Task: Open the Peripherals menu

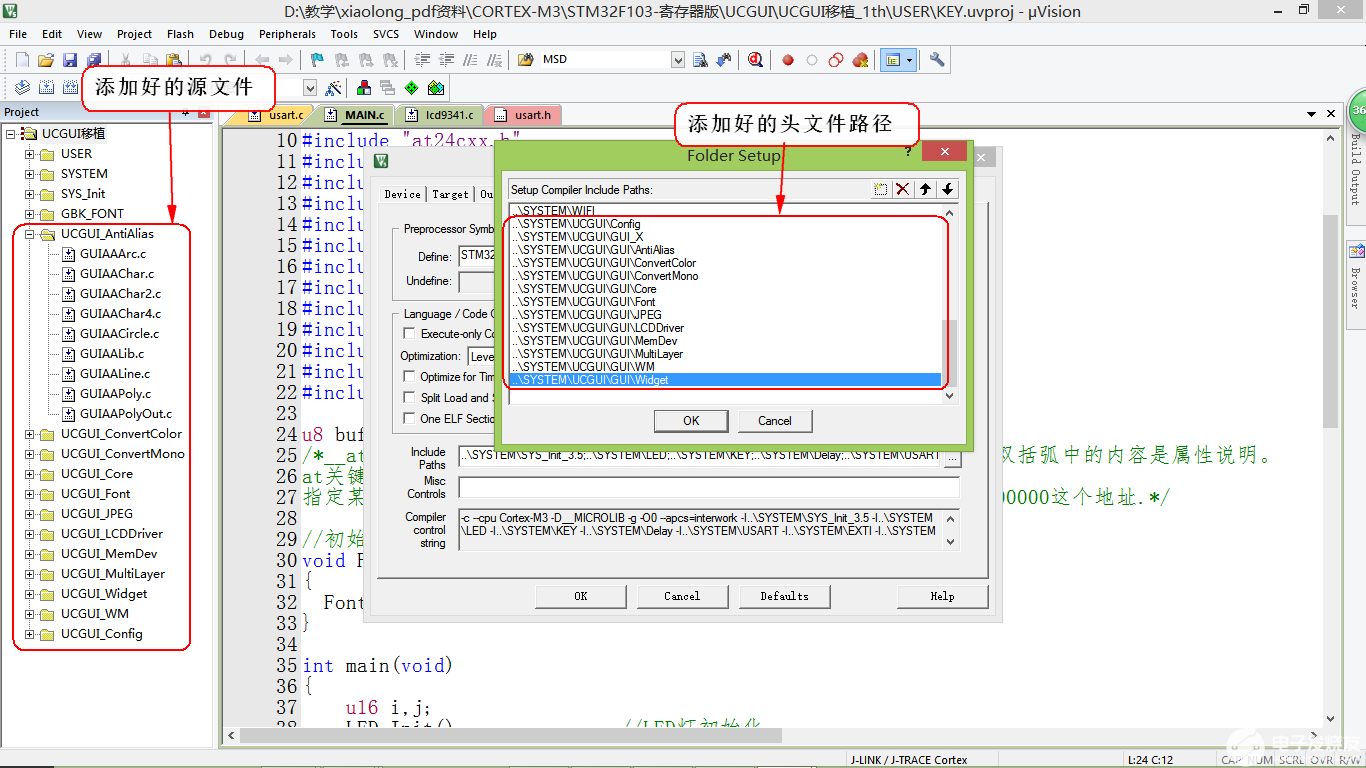Action: tap(287, 34)
